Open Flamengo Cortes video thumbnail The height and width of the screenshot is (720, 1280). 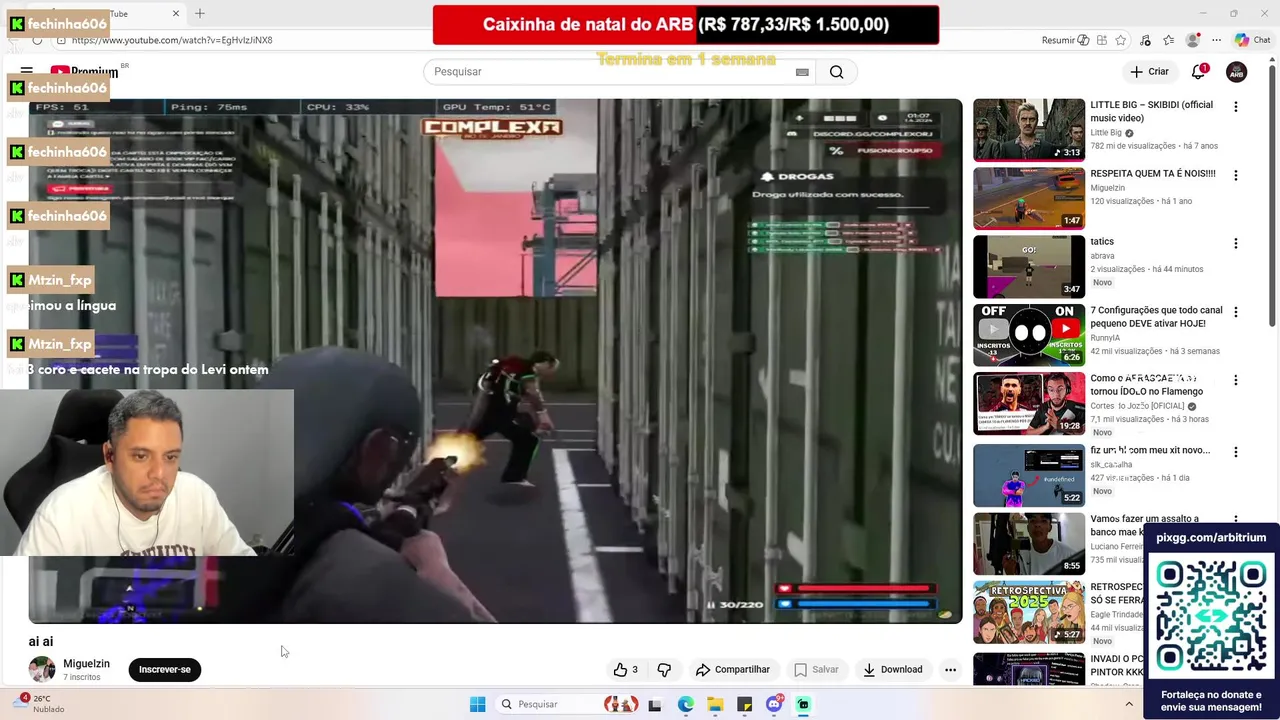coord(1029,404)
